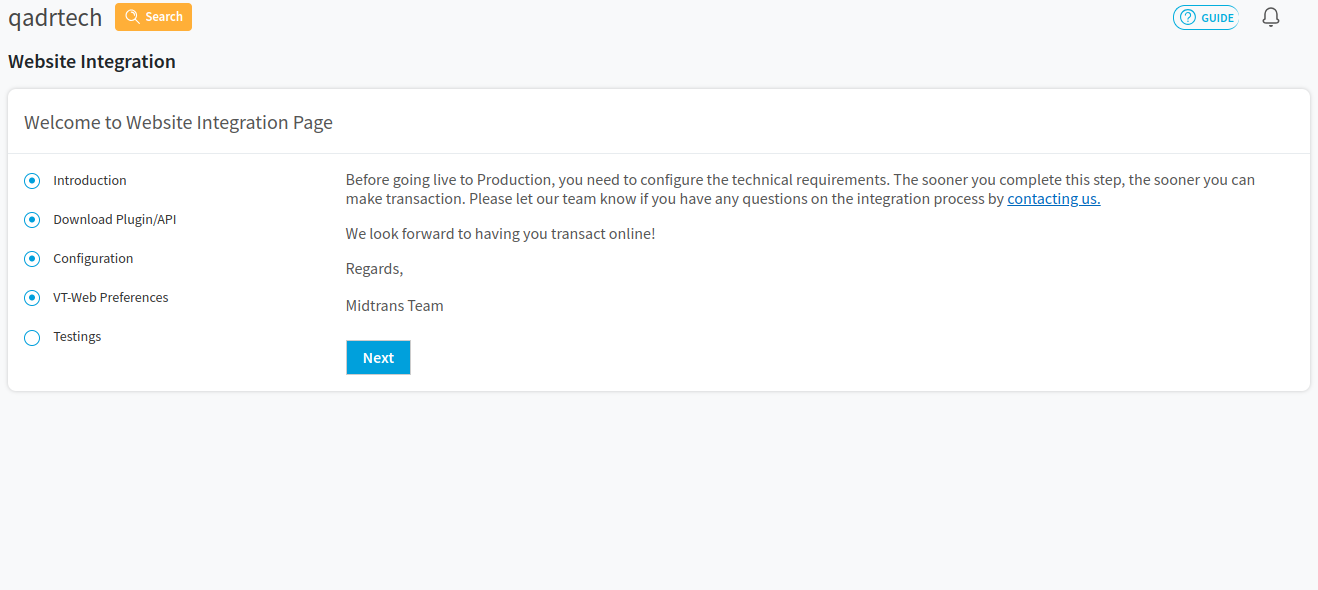Click the orange Search button label

point(164,17)
